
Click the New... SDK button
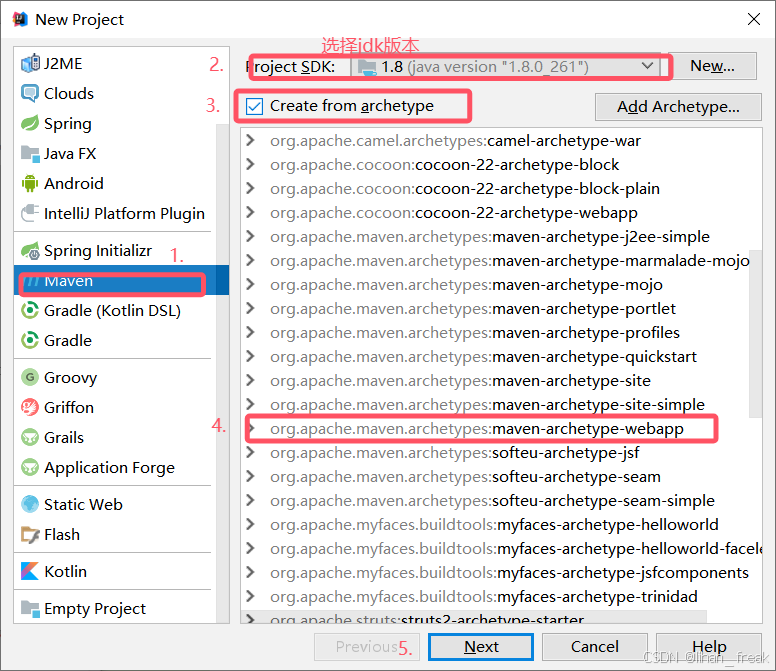tap(712, 66)
